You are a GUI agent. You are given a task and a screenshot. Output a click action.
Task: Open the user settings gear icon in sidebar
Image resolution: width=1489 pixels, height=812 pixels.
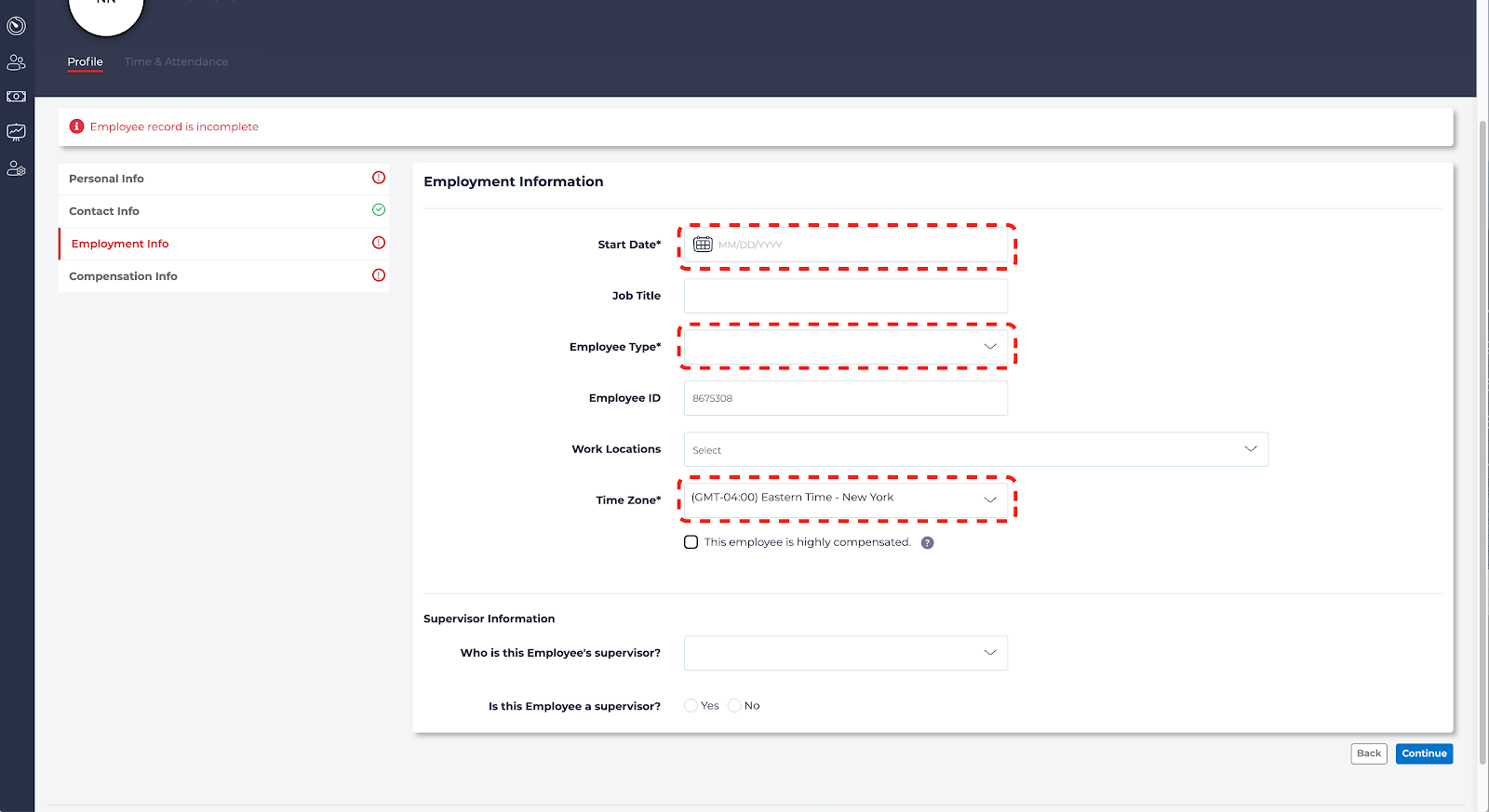(x=16, y=168)
